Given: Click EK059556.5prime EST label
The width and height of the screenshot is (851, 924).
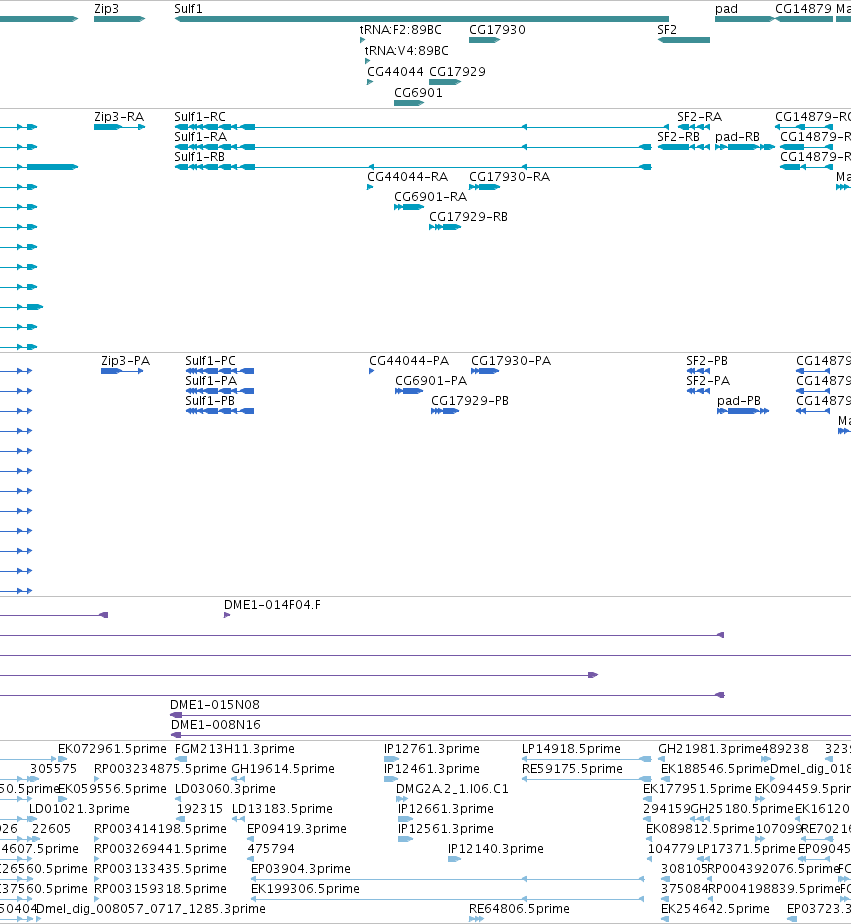Looking at the screenshot, I should pyautogui.click(x=112, y=789).
